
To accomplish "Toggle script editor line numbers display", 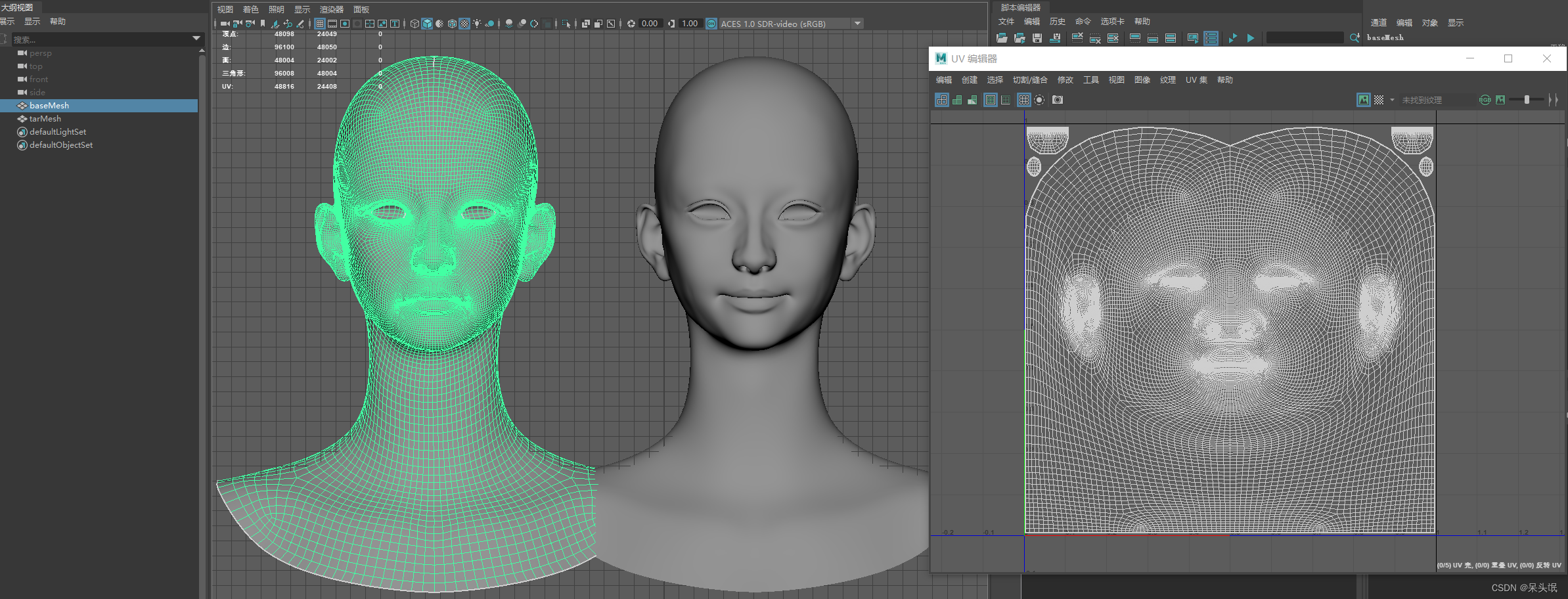I will (x=1211, y=38).
